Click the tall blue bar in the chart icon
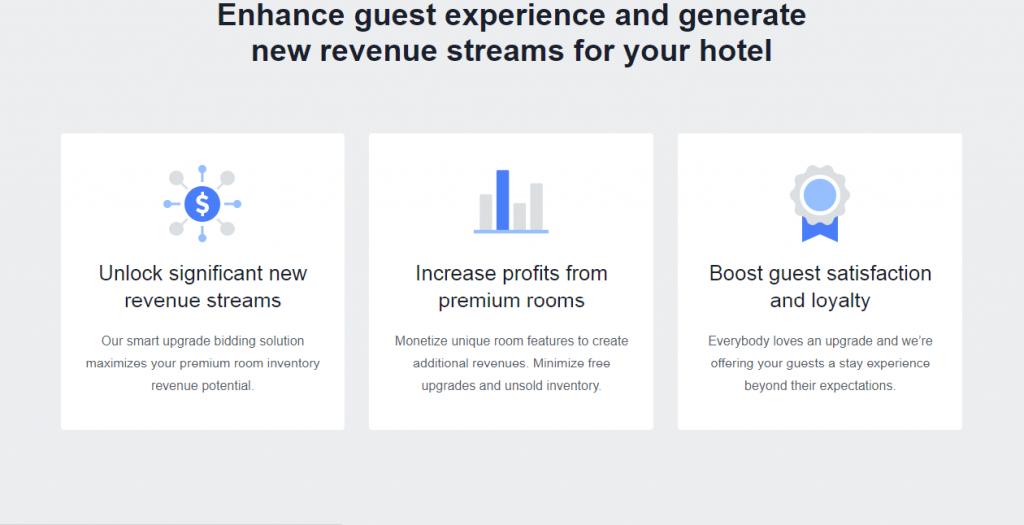 click(x=503, y=199)
